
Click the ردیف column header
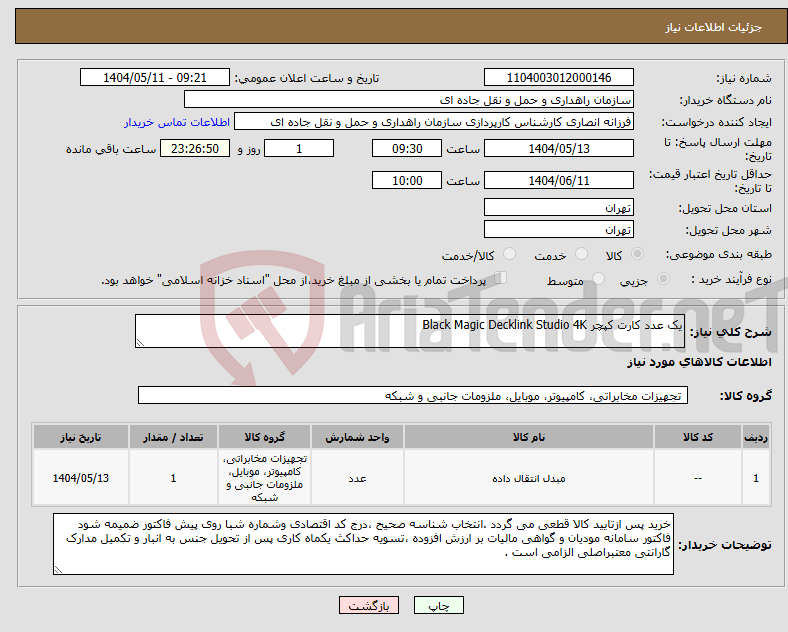pyautogui.click(x=756, y=437)
